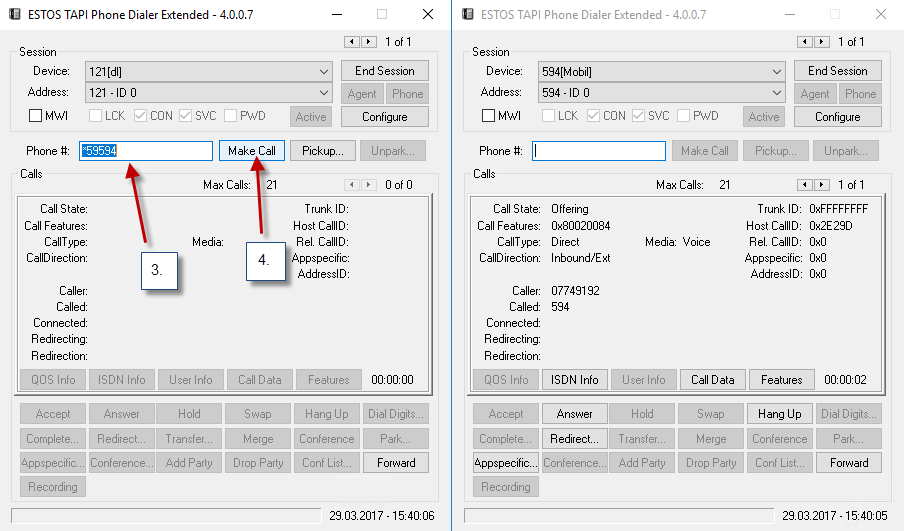Screen dimensions: 904x531
Task: Answer the incoming call in right window
Action: point(574,414)
